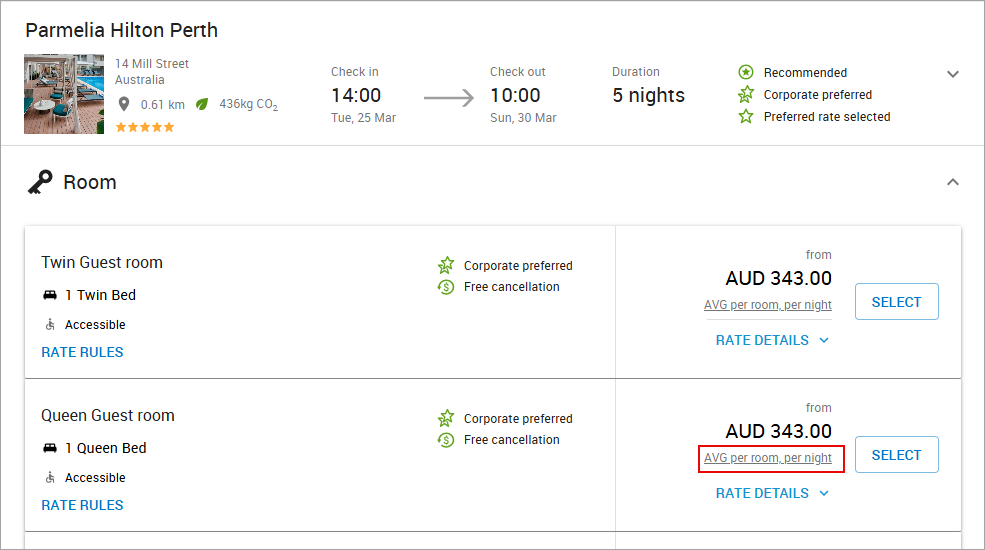This screenshot has width=985, height=550.
Task: Select the Queen Guest room
Action: click(896, 455)
